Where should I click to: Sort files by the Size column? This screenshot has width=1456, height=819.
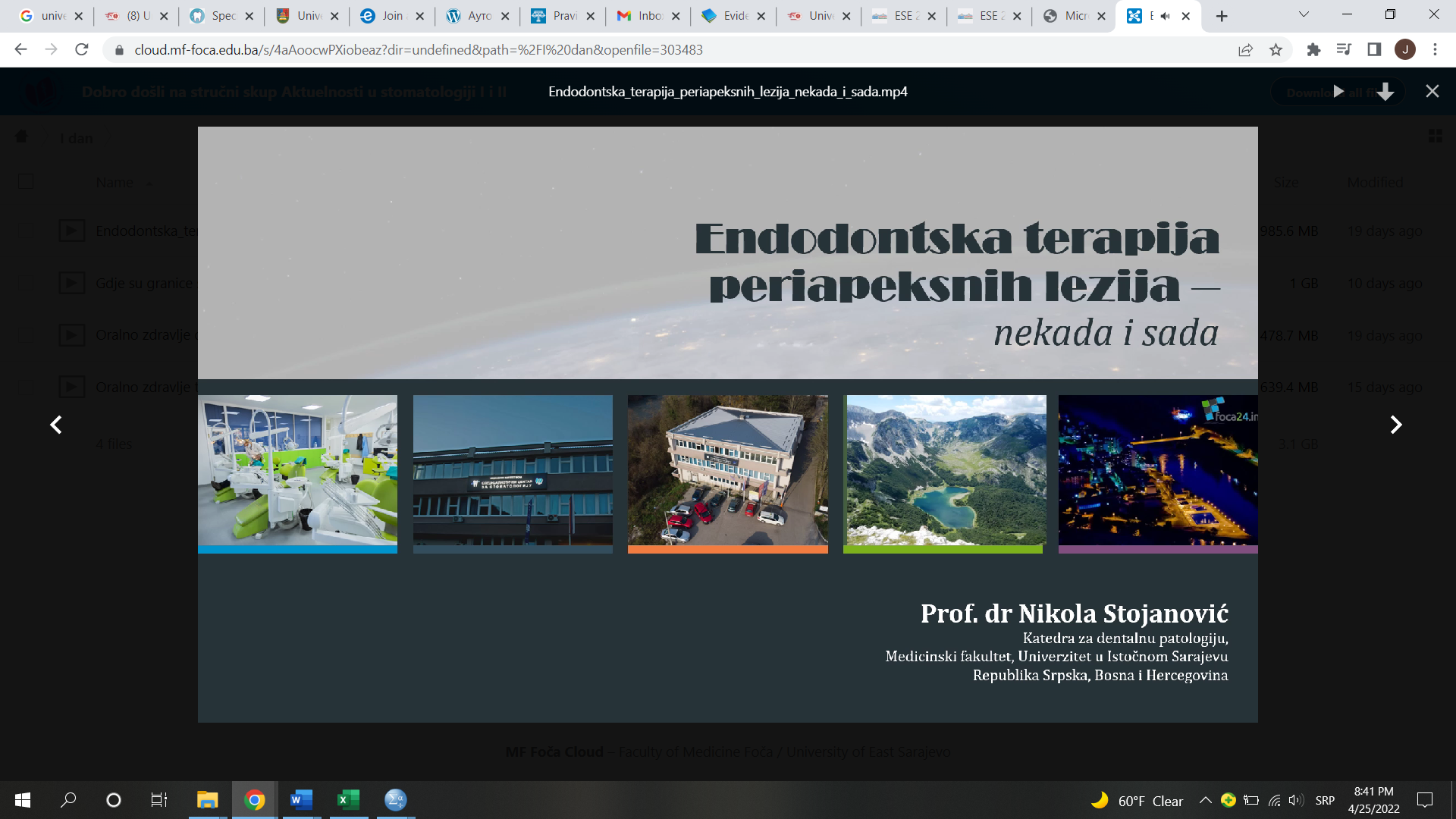(1286, 182)
